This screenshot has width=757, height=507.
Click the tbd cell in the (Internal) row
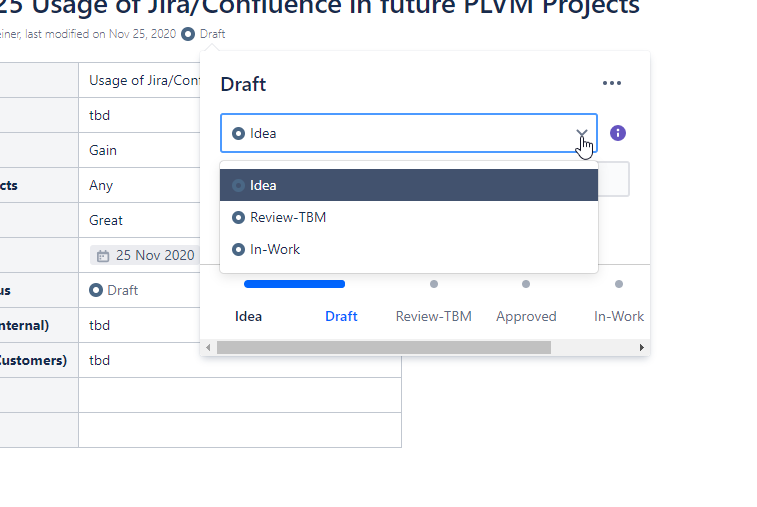139,325
